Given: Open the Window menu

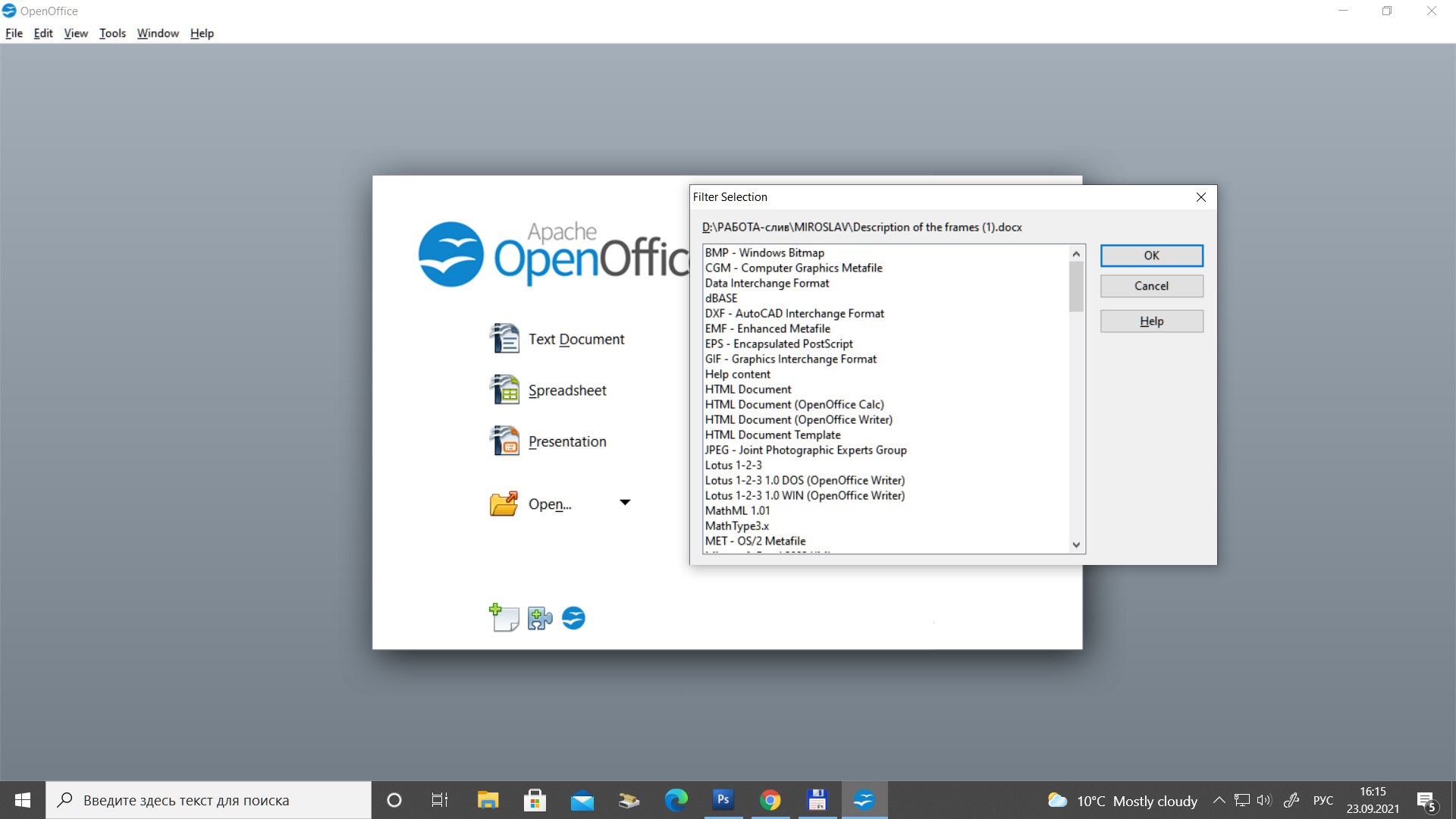Looking at the screenshot, I should [x=158, y=33].
